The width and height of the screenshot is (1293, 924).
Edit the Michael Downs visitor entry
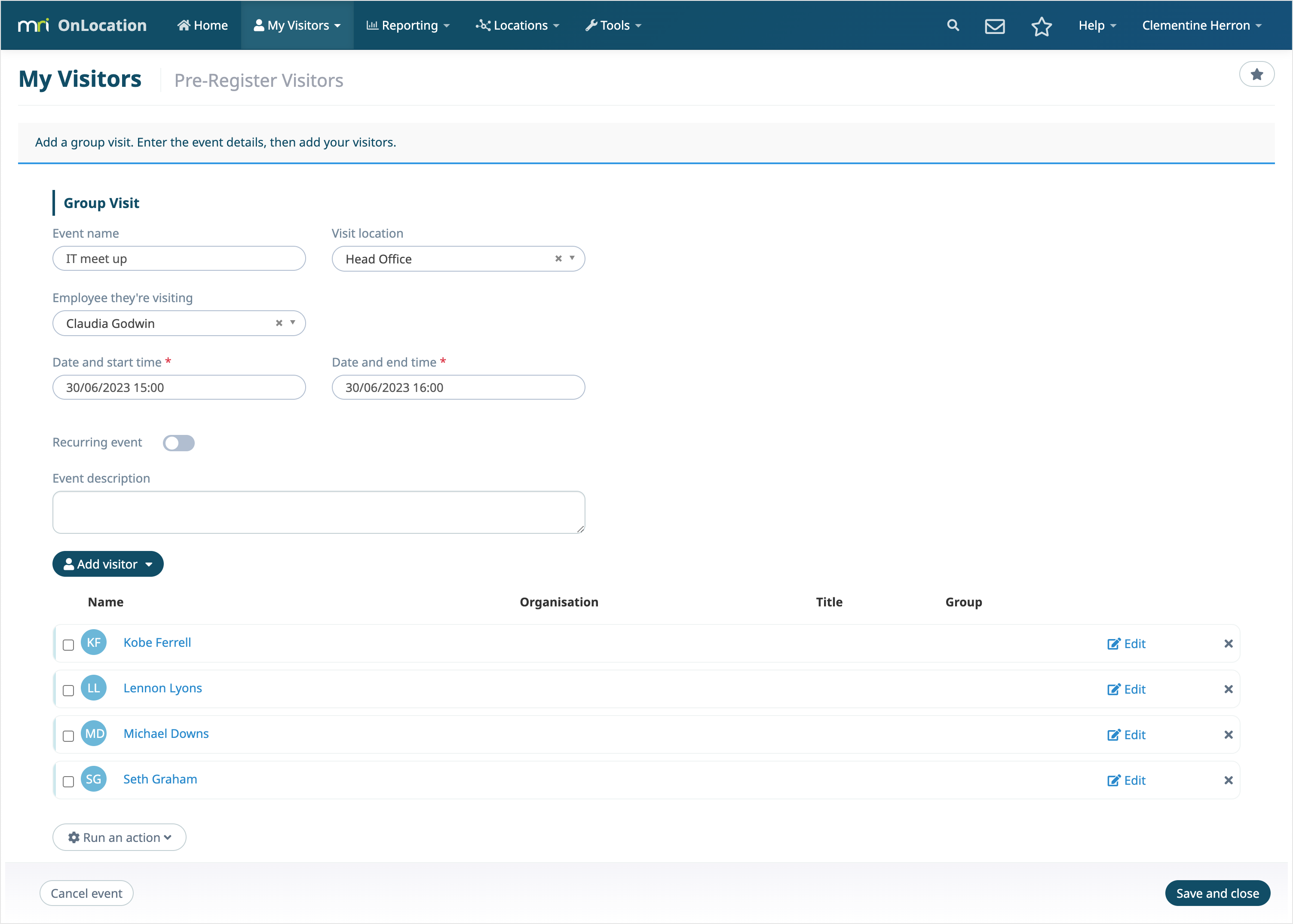click(x=1126, y=734)
